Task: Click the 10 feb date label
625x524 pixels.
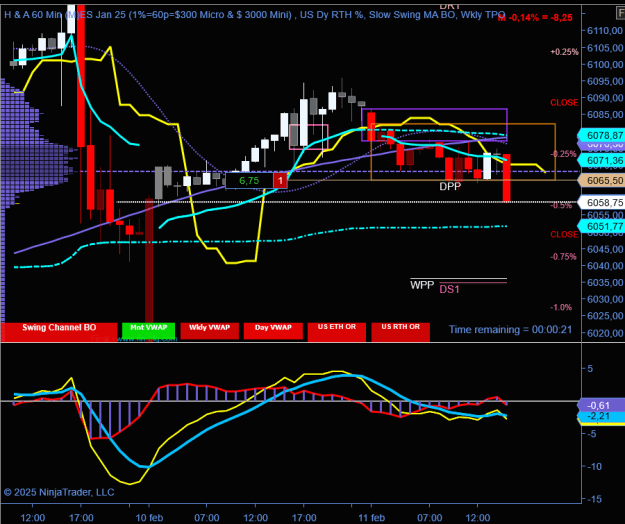Action: tap(149, 518)
